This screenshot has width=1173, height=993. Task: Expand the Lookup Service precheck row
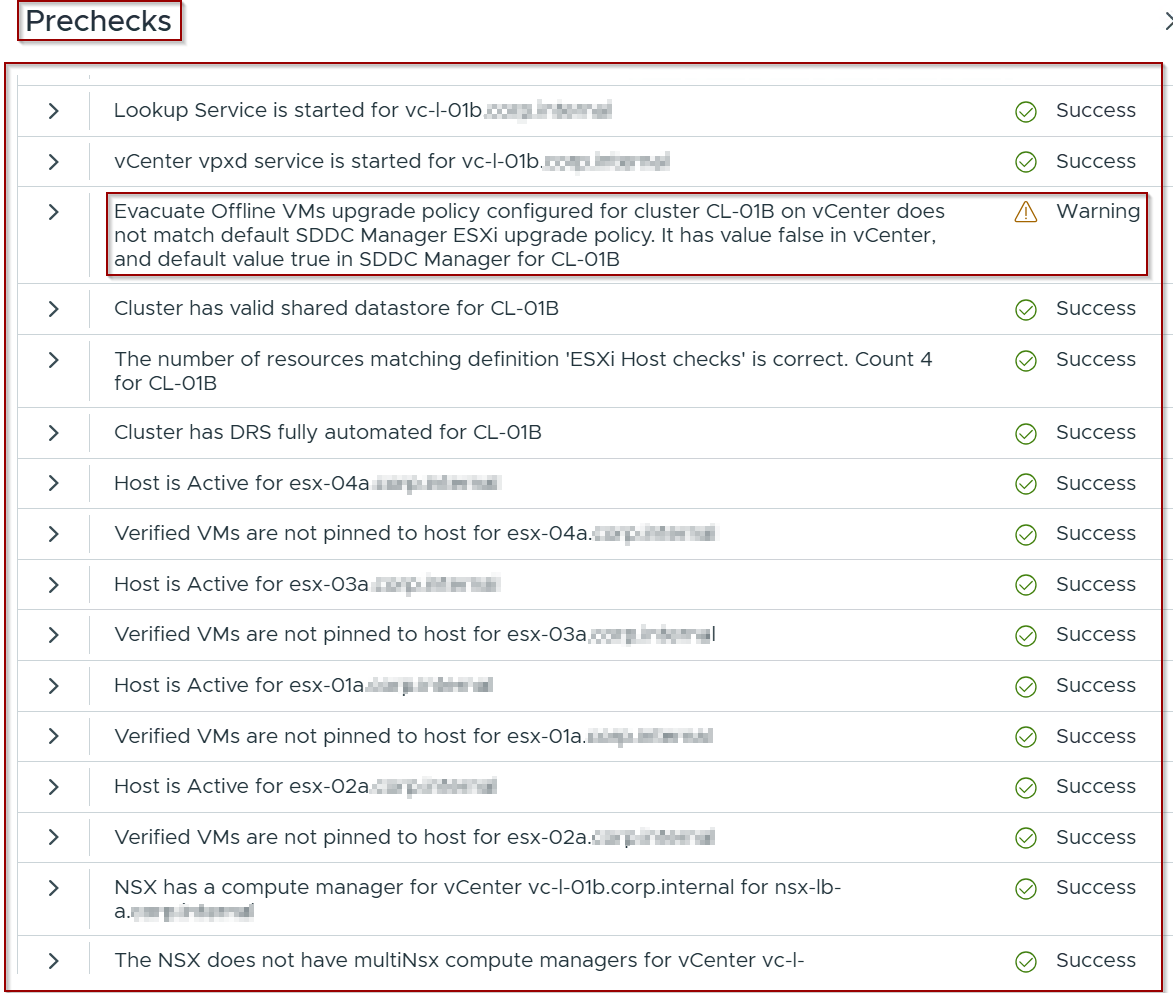pos(54,111)
